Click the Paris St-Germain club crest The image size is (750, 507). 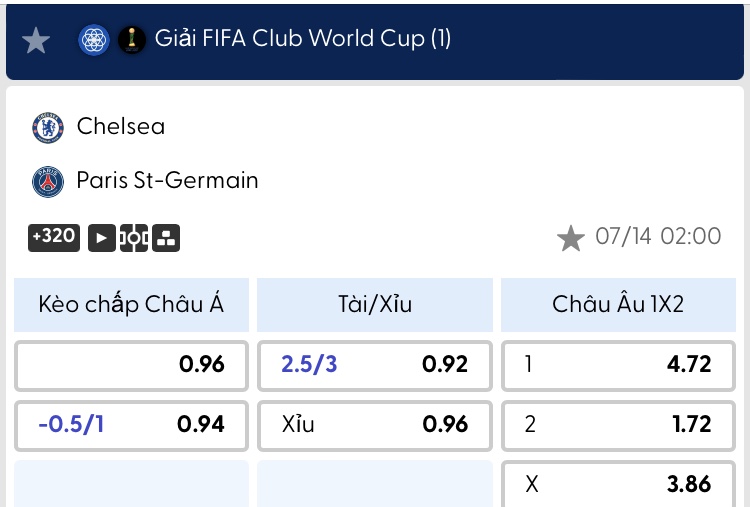tap(48, 182)
